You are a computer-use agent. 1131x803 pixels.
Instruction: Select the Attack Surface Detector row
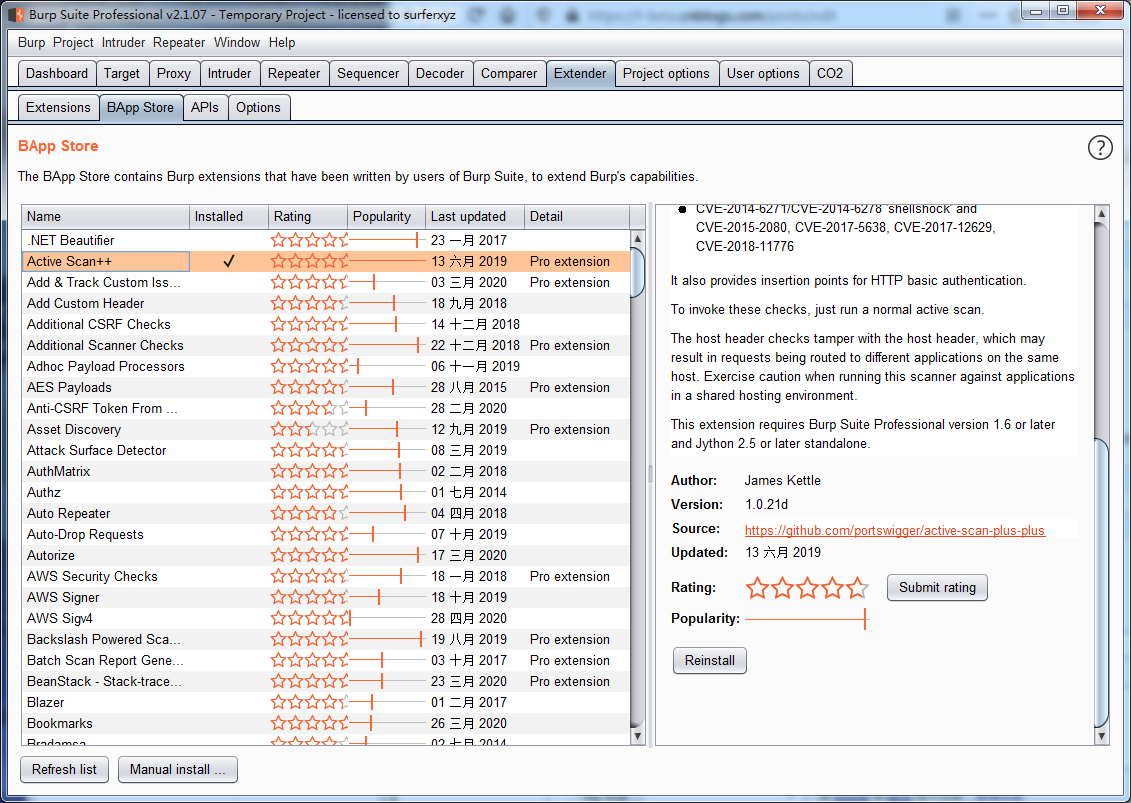click(x=326, y=450)
